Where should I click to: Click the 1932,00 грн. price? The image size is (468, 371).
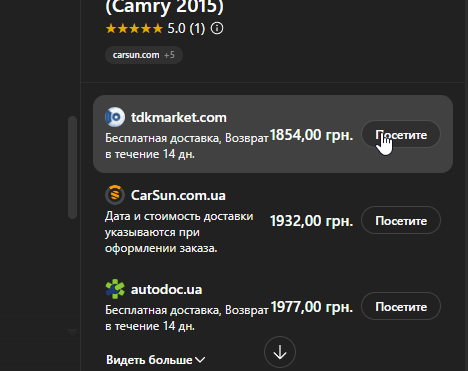click(311, 221)
